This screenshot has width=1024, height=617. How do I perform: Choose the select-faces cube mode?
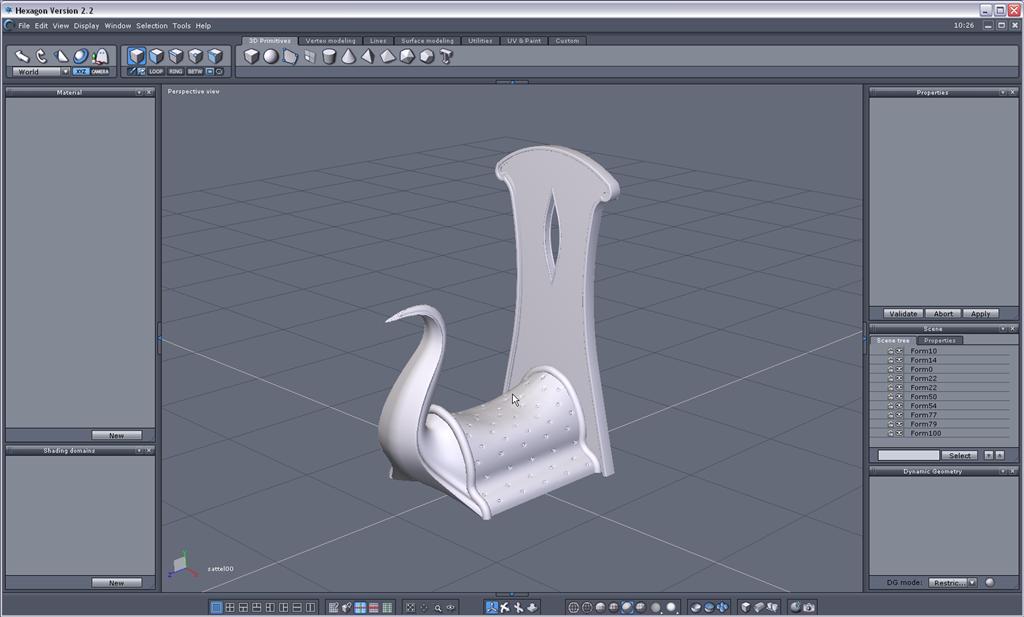click(156, 56)
